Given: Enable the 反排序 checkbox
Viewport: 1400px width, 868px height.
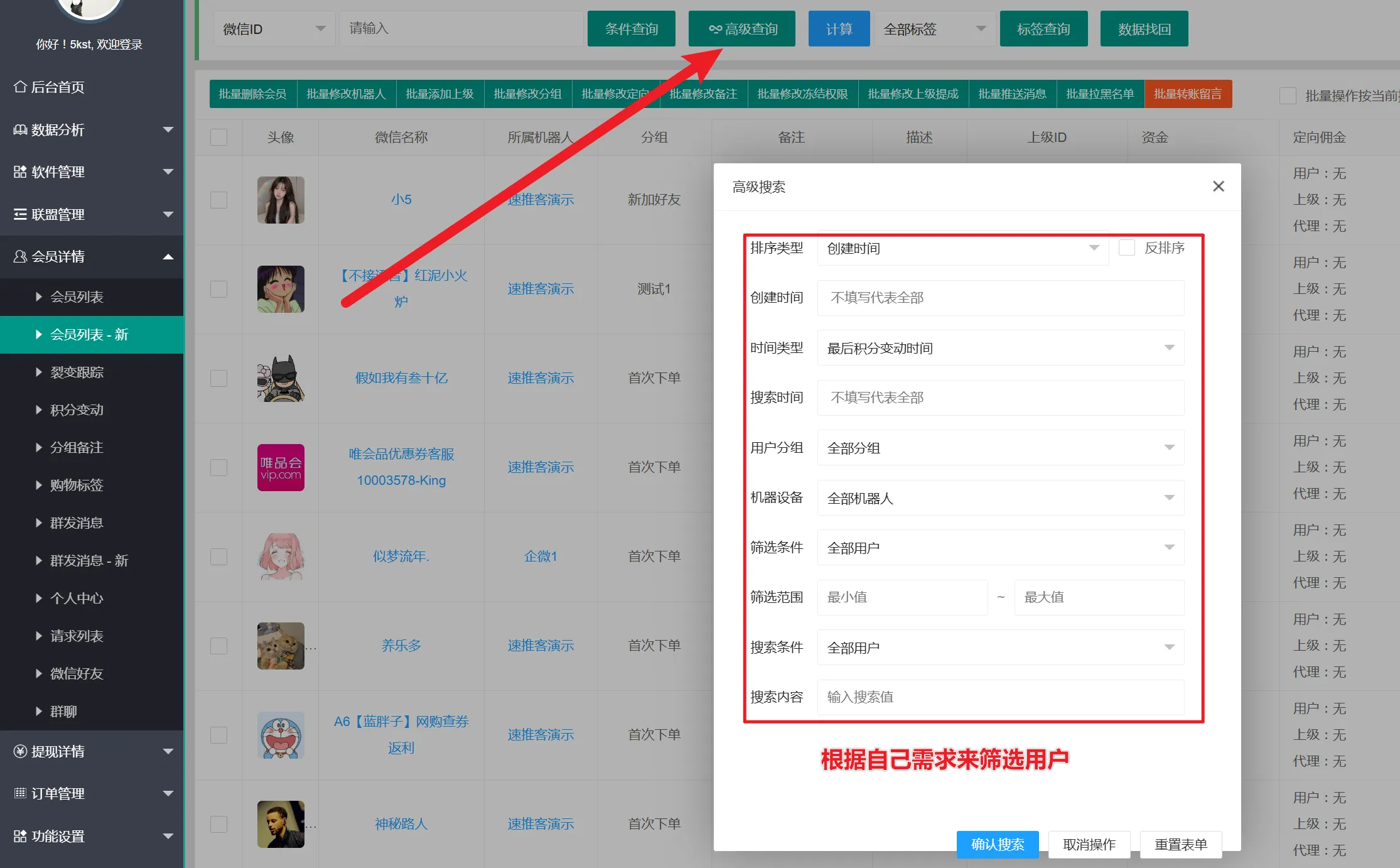Looking at the screenshot, I should click(1127, 248).
